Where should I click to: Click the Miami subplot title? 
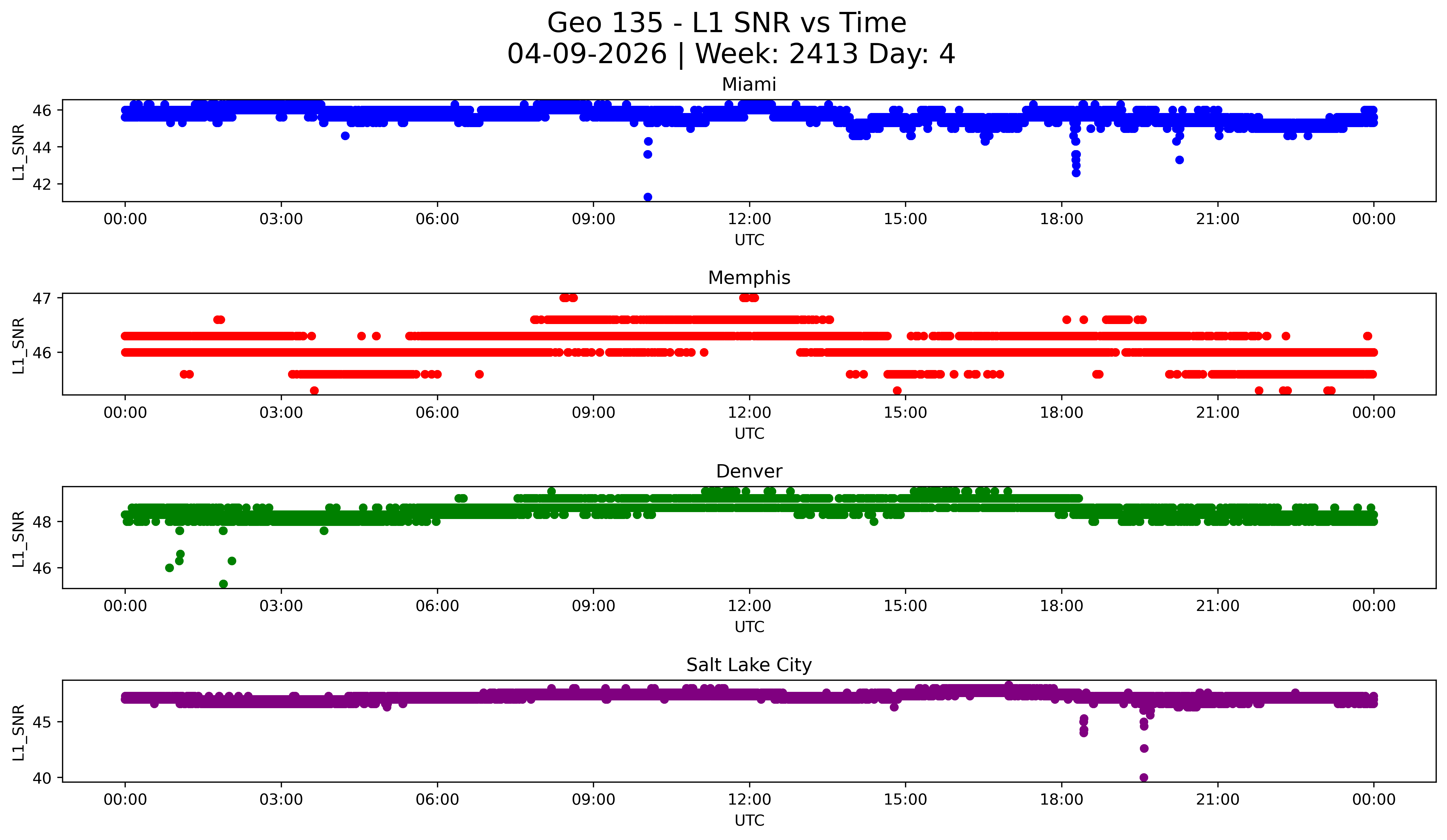749,84
